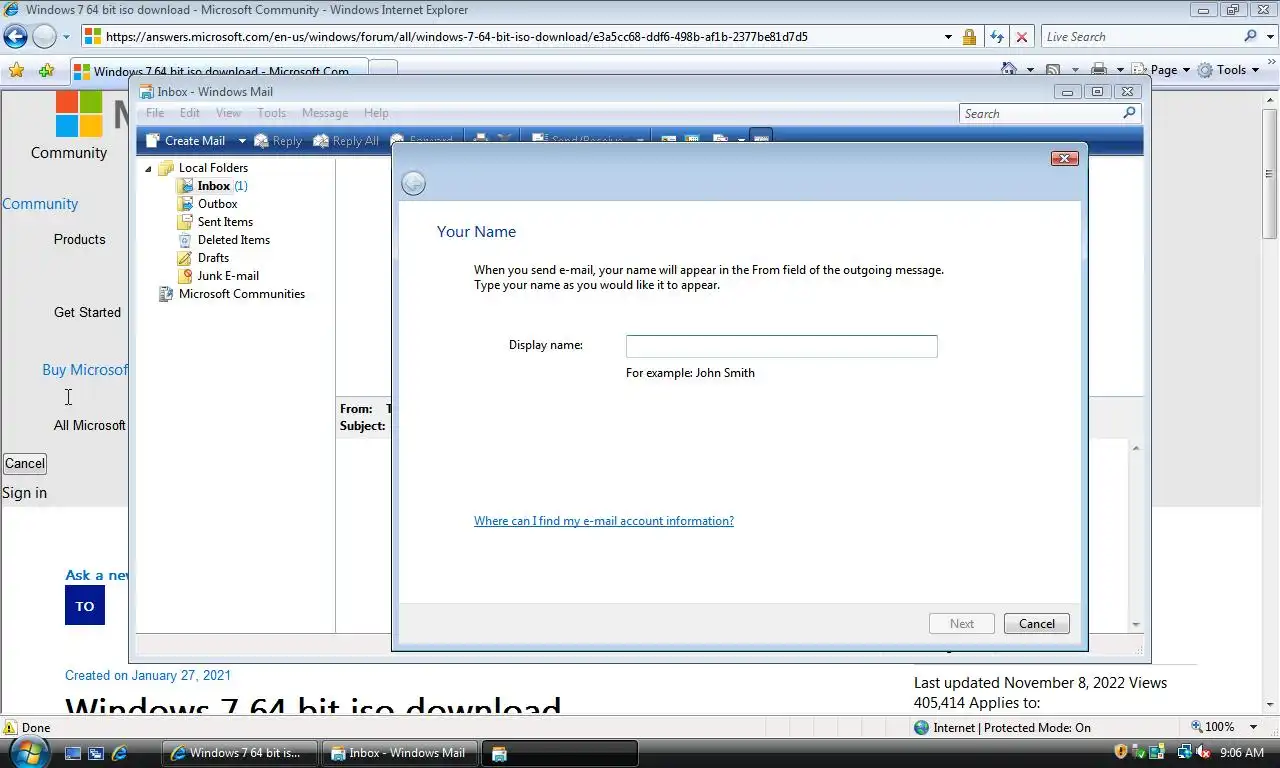The image size is (1280, 768).
Task: Open the recent pages dropdown arrow
Action: [x=66, y=37]
